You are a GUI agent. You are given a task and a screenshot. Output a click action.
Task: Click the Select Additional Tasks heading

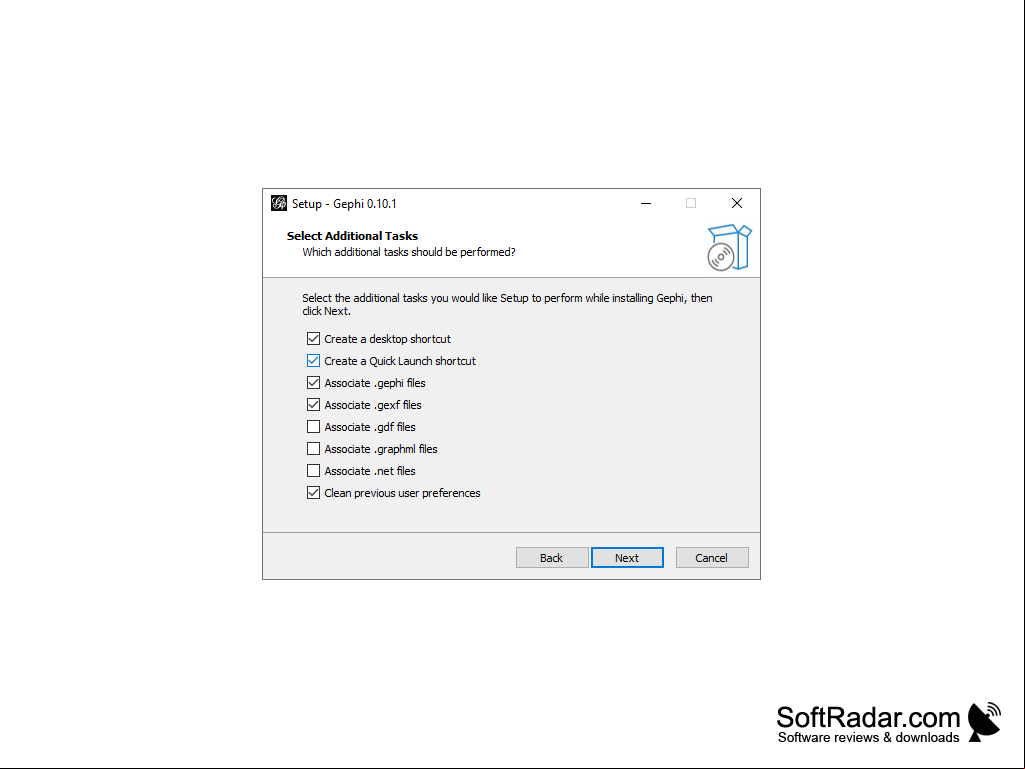tap(352, 236)
